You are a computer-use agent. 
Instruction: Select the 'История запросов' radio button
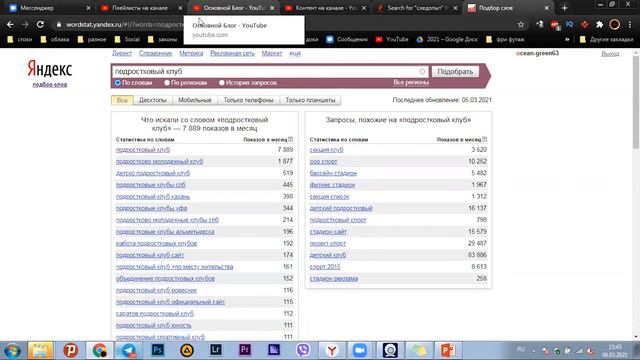pyautogui.click(x=222, y=83)
